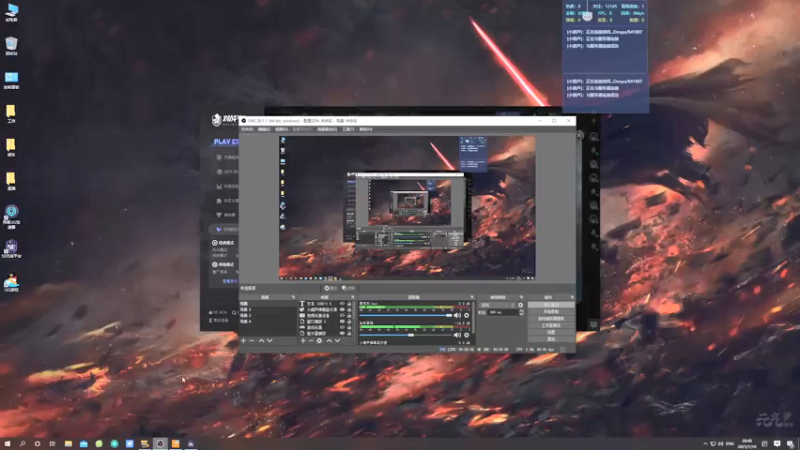Open Control Panel desktop icon
Viewport: 800px width, 450px height.
click(x=11, y=80)
